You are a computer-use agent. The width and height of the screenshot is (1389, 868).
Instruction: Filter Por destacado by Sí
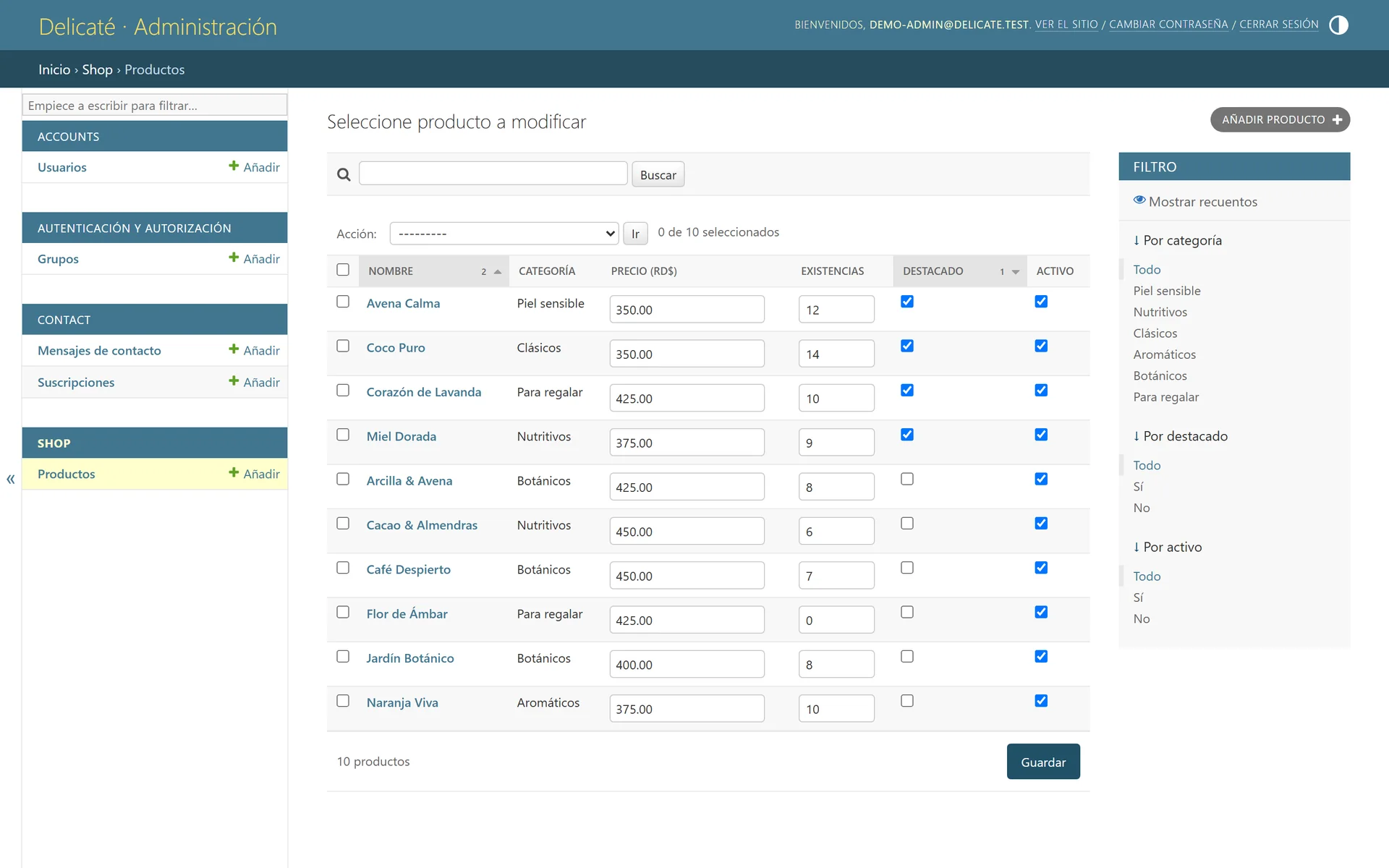[x=1138, y=487]
